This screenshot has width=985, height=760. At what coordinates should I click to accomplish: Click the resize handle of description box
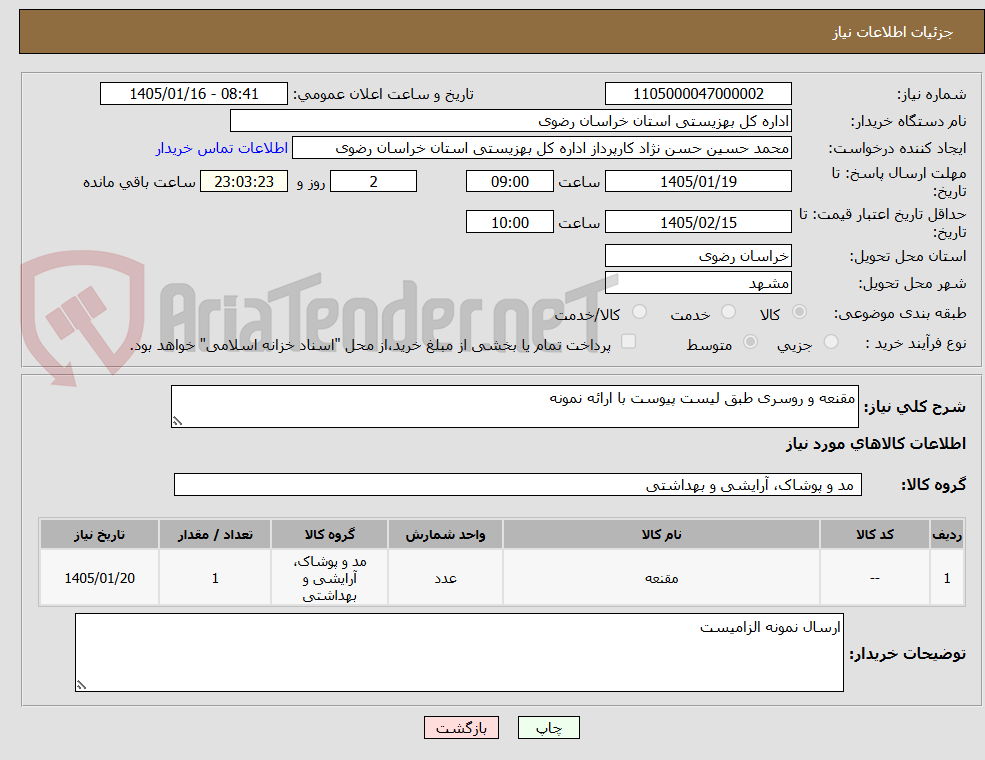[177, 421]
